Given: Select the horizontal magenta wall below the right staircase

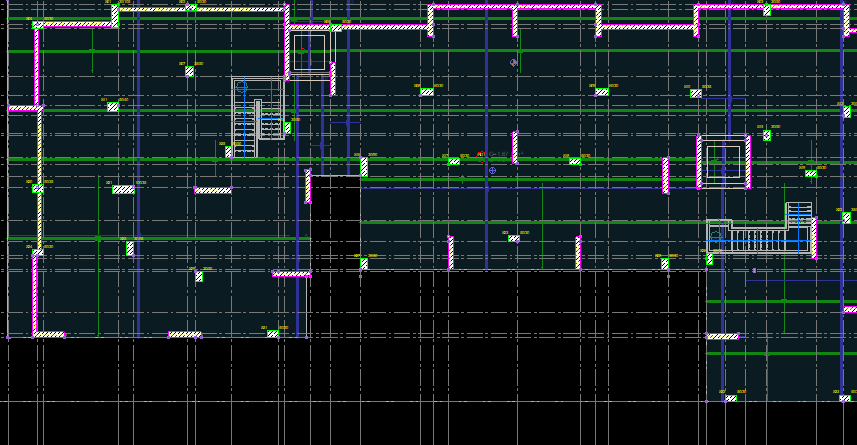Looking at the screenshot, I should pos(723,336).
